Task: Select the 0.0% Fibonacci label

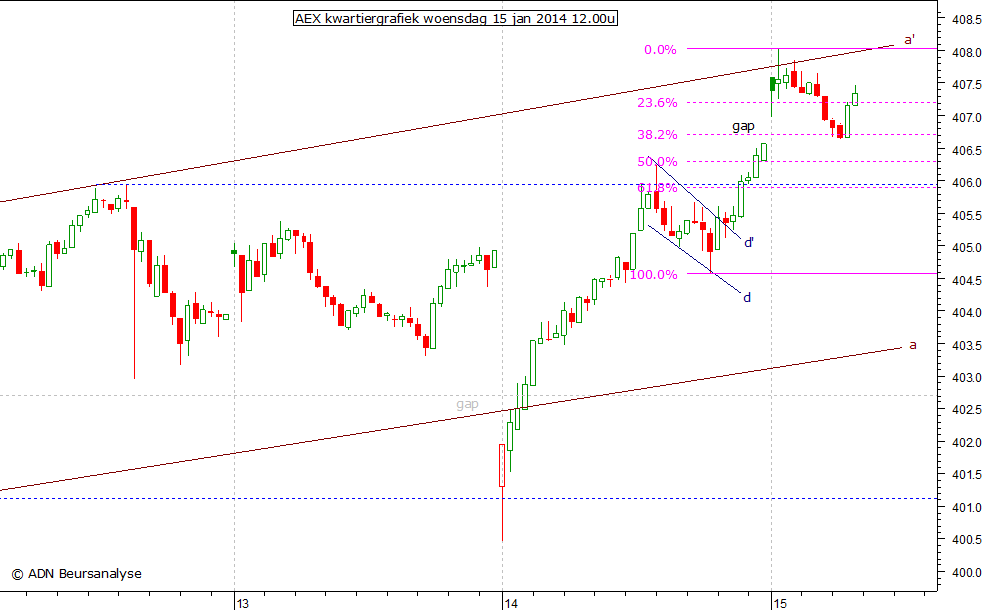Action: pos(660,50)
